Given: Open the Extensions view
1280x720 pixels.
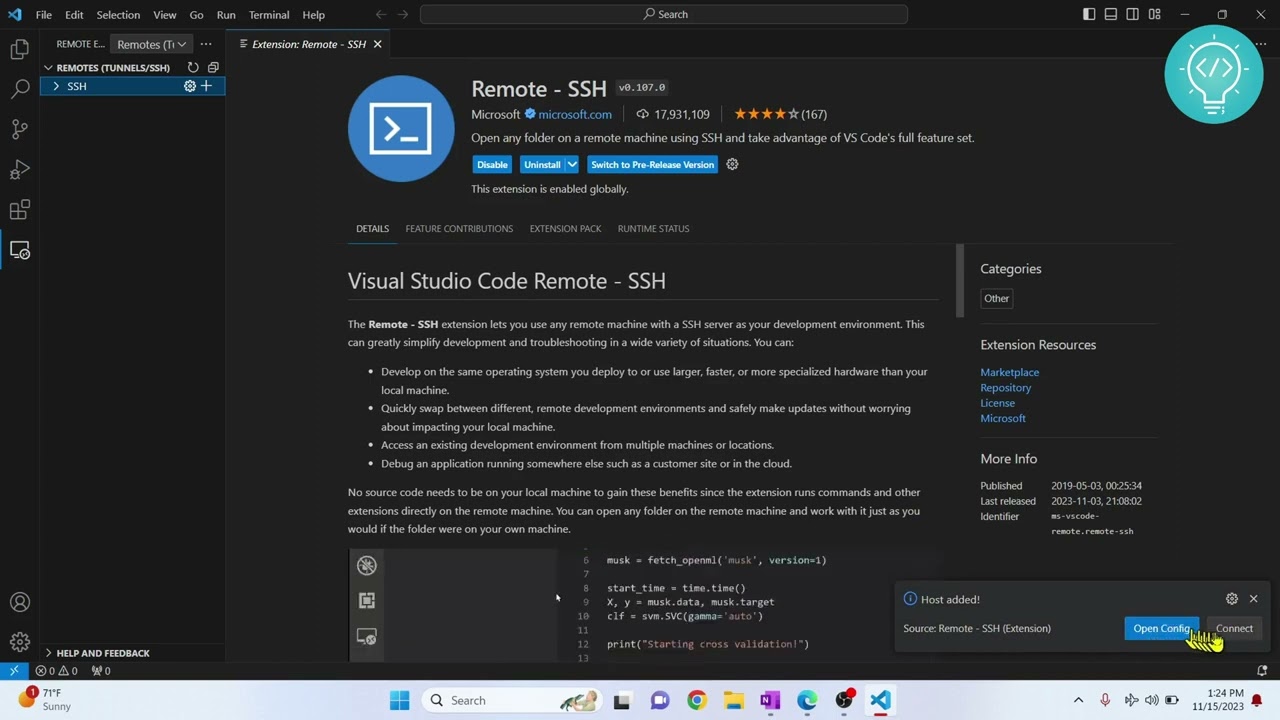Looking at the screenshot, I should (19, 210).
